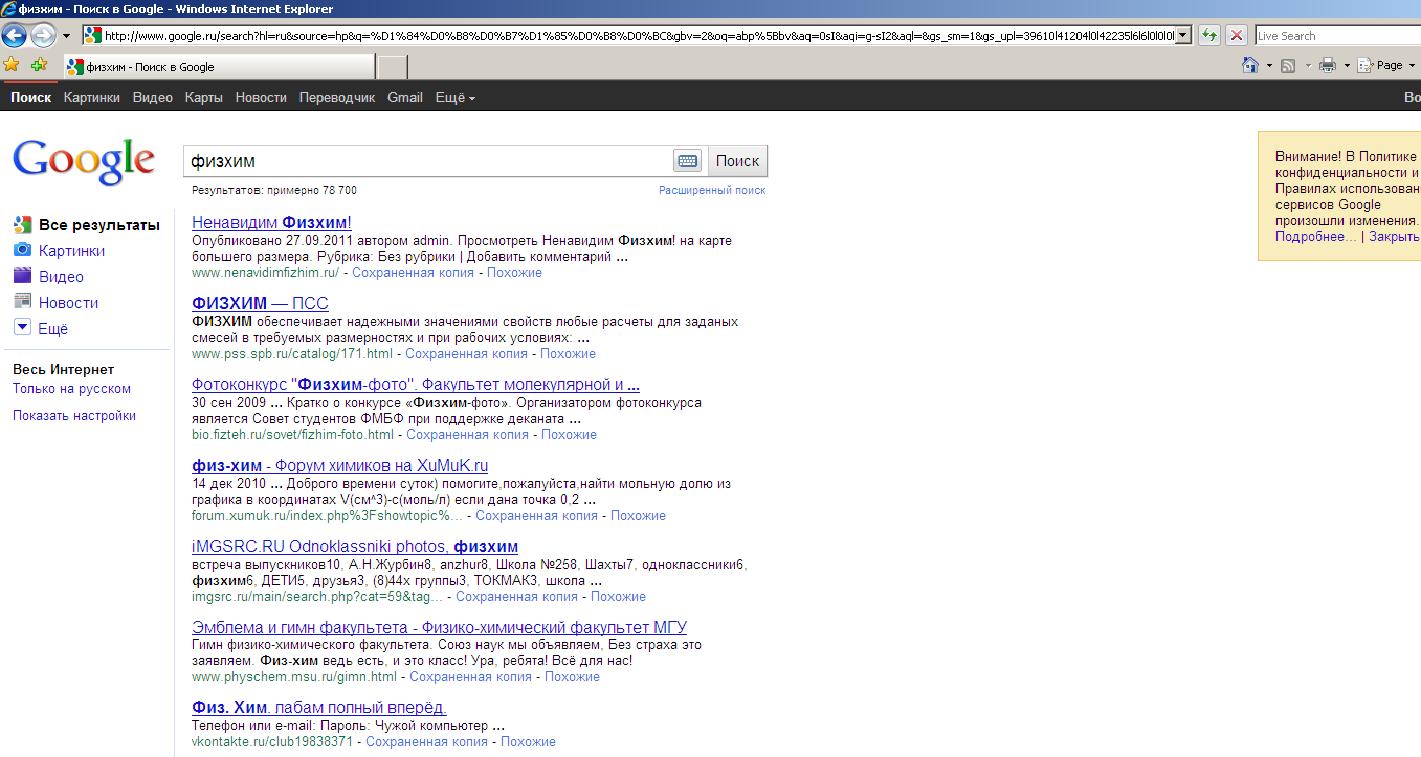Click Показать настройки link

coord(75,416)
